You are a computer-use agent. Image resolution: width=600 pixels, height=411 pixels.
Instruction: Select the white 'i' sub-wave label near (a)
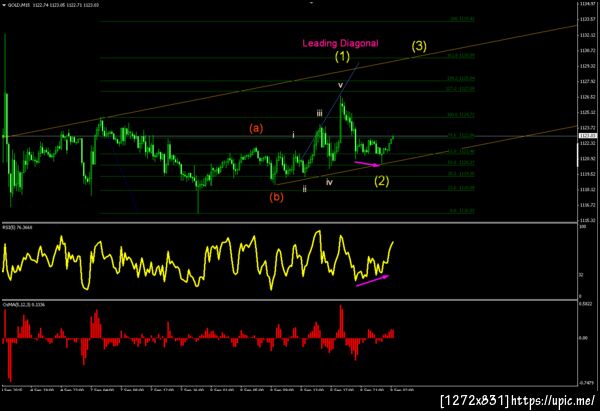click(293, 135)
